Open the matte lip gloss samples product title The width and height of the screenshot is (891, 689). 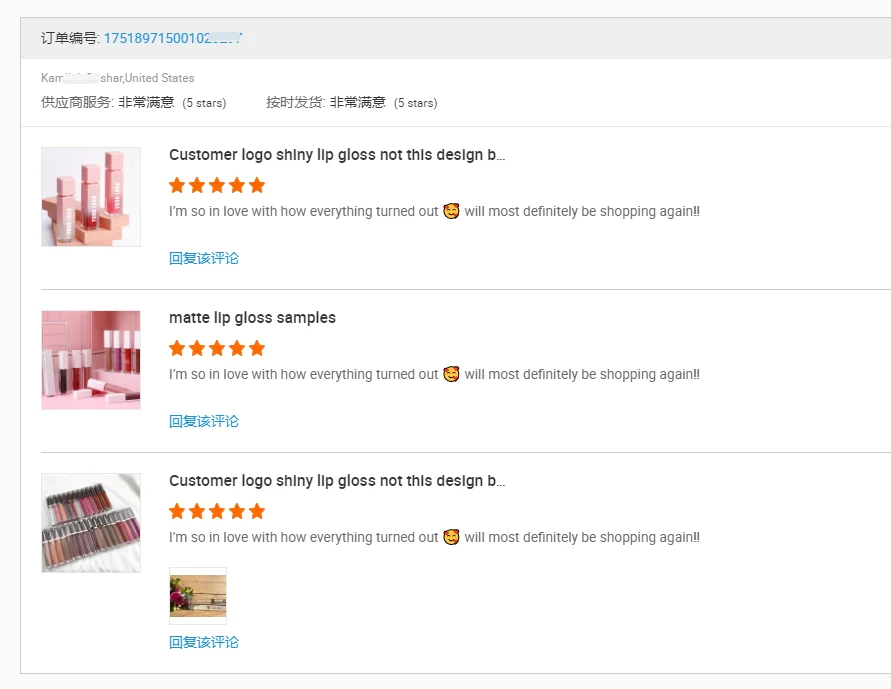(x=252, y=317)
